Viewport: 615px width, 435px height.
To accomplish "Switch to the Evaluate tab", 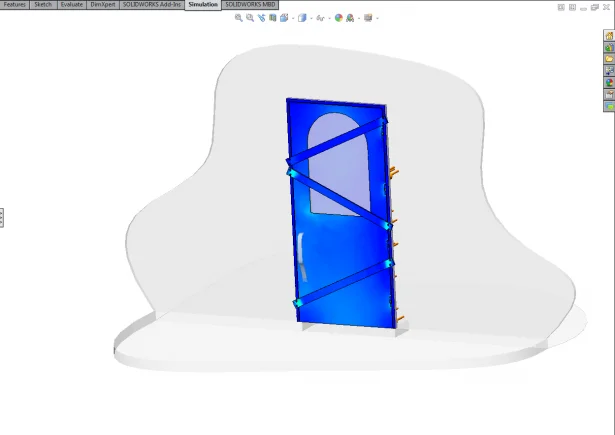I will (71, 5).
